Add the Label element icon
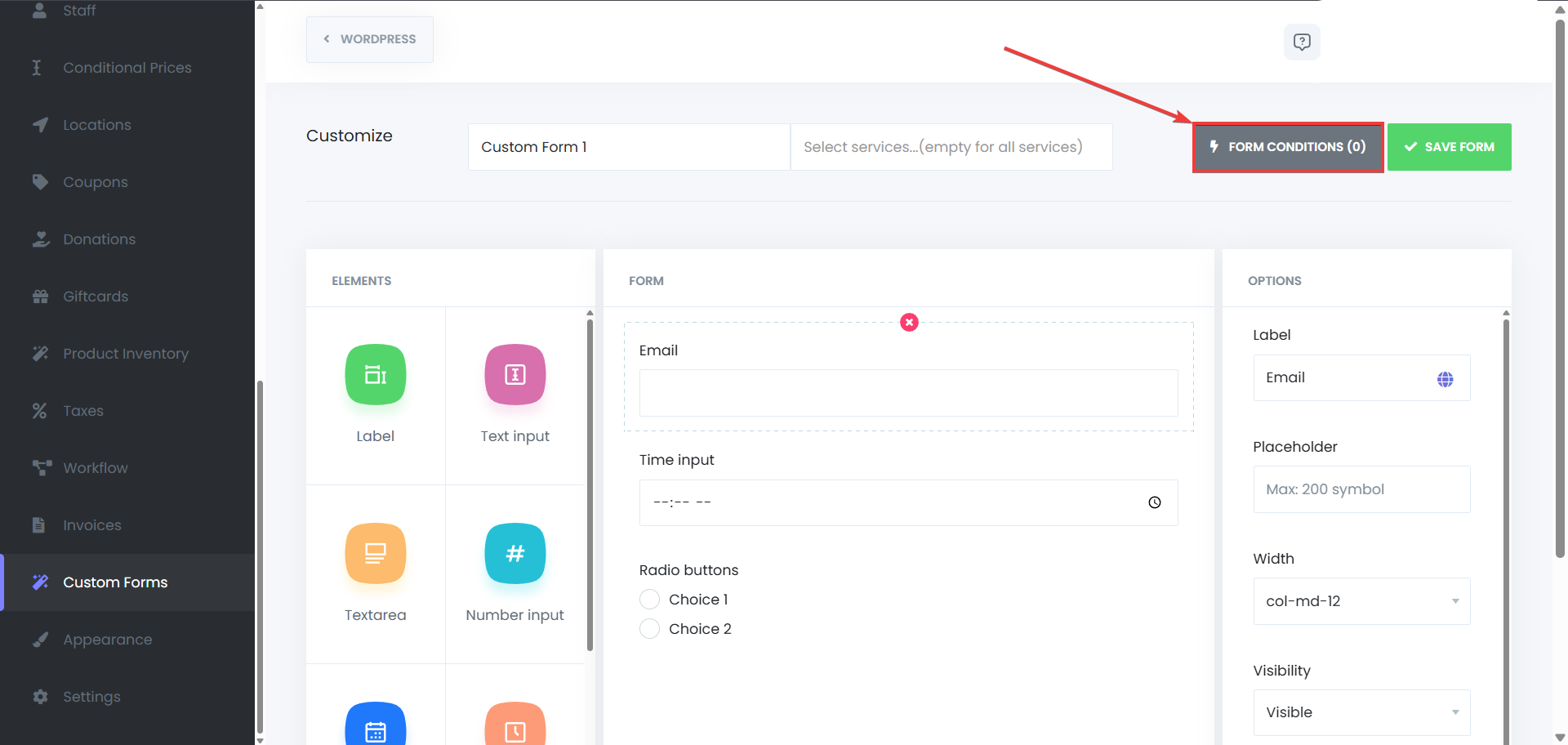The image size is (1568, 745). point(375,375)
